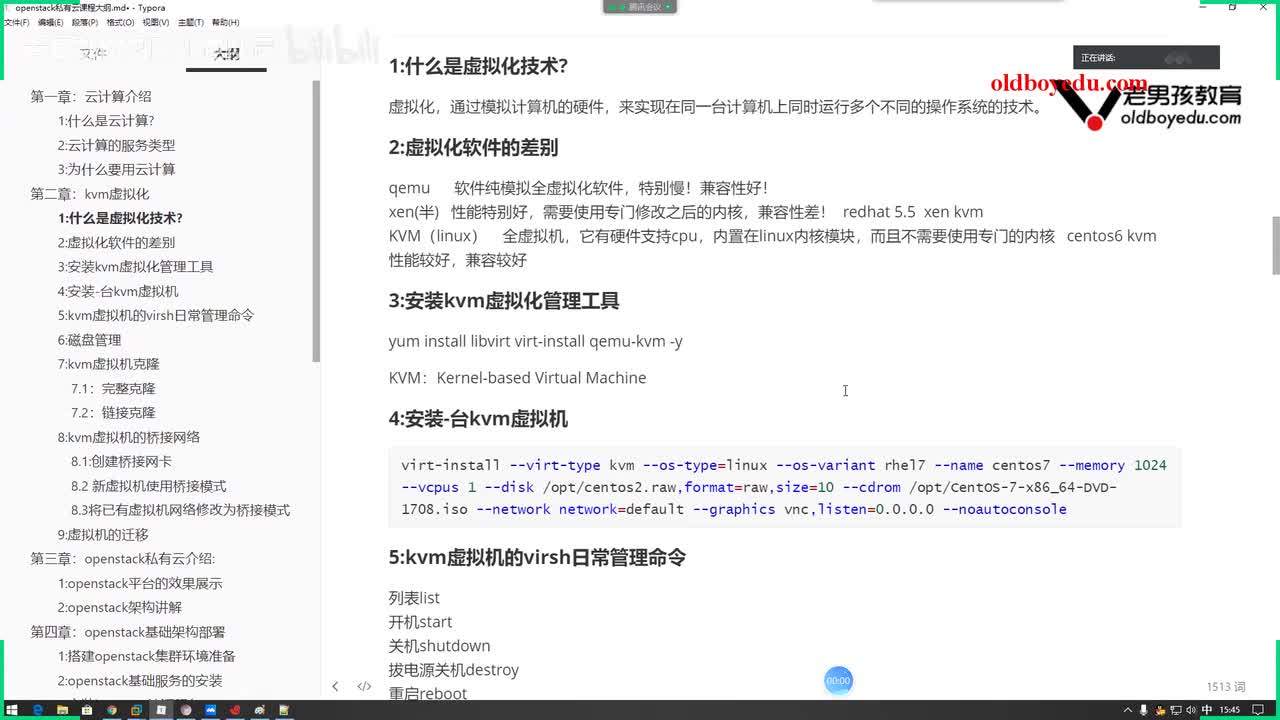Open outline item 3:安装kvm虚拟化管理工具
1280x720 pixels.
click(x=135, y=267)
